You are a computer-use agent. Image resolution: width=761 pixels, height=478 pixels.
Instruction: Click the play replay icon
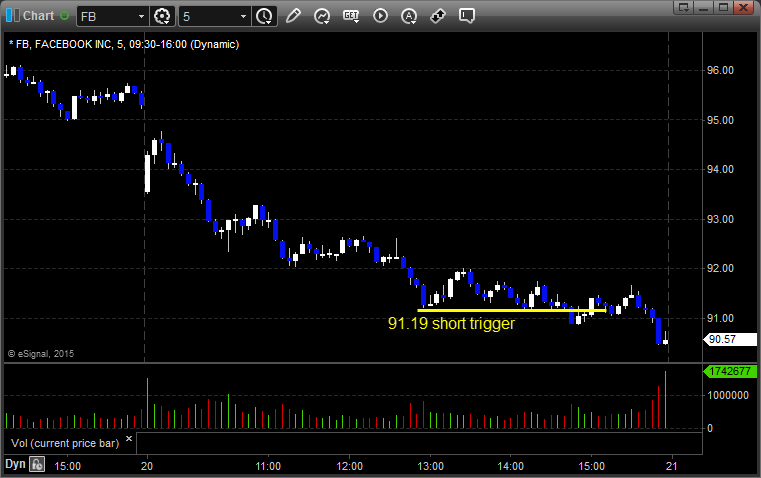380,16
